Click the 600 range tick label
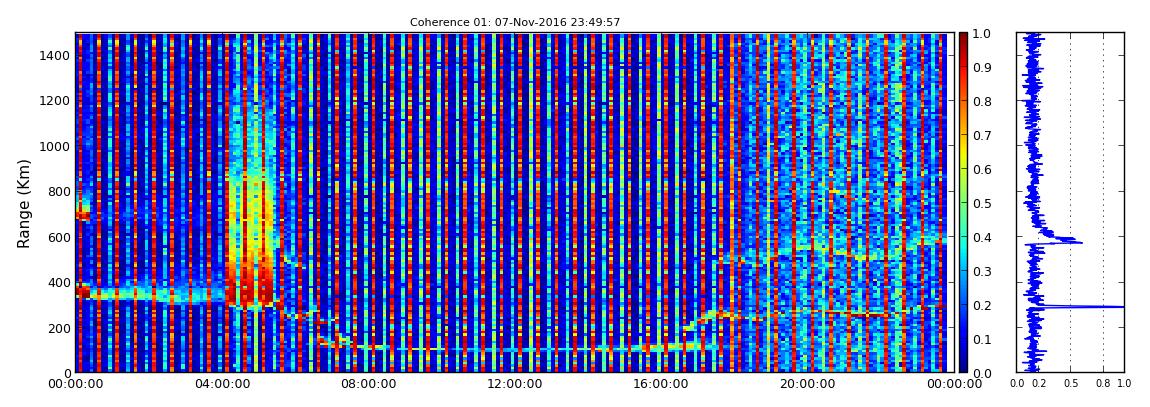Image resolution: width=1150 pixels, height=407 pixels. (59, 237)
